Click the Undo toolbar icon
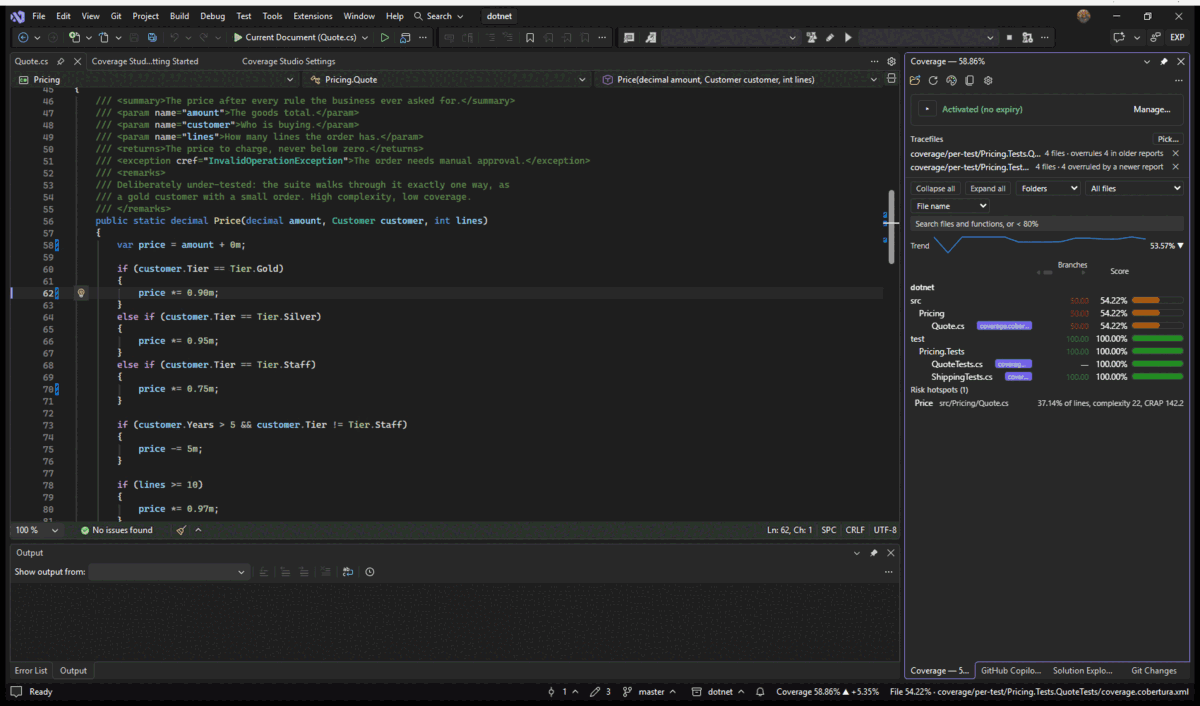 (x=174, y=37)
